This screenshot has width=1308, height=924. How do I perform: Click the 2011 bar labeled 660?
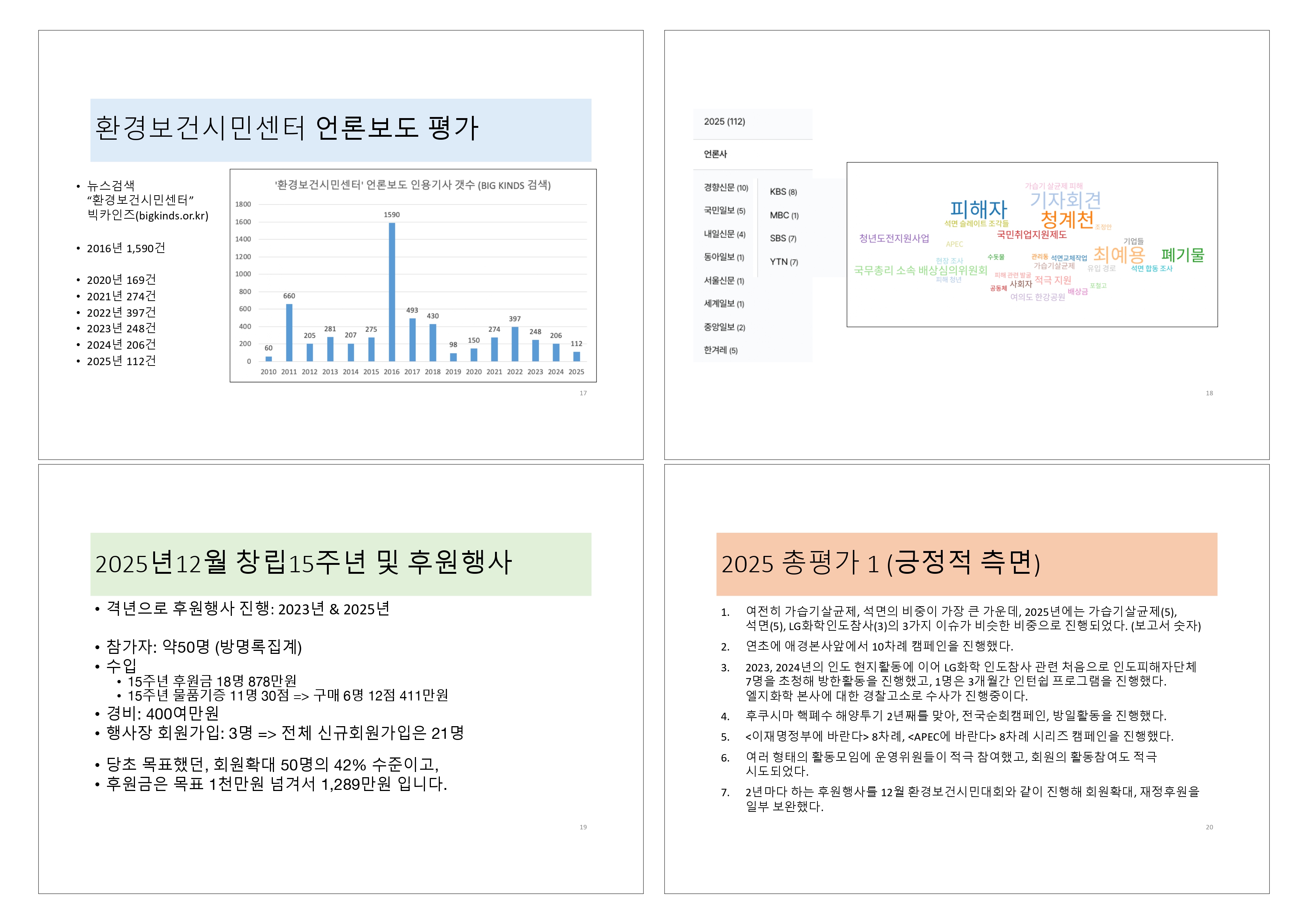289,332
